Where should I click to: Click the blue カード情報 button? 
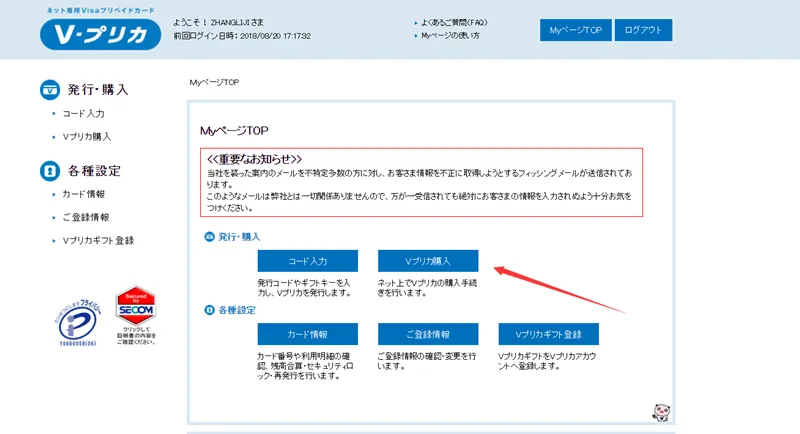click(307, 334)
